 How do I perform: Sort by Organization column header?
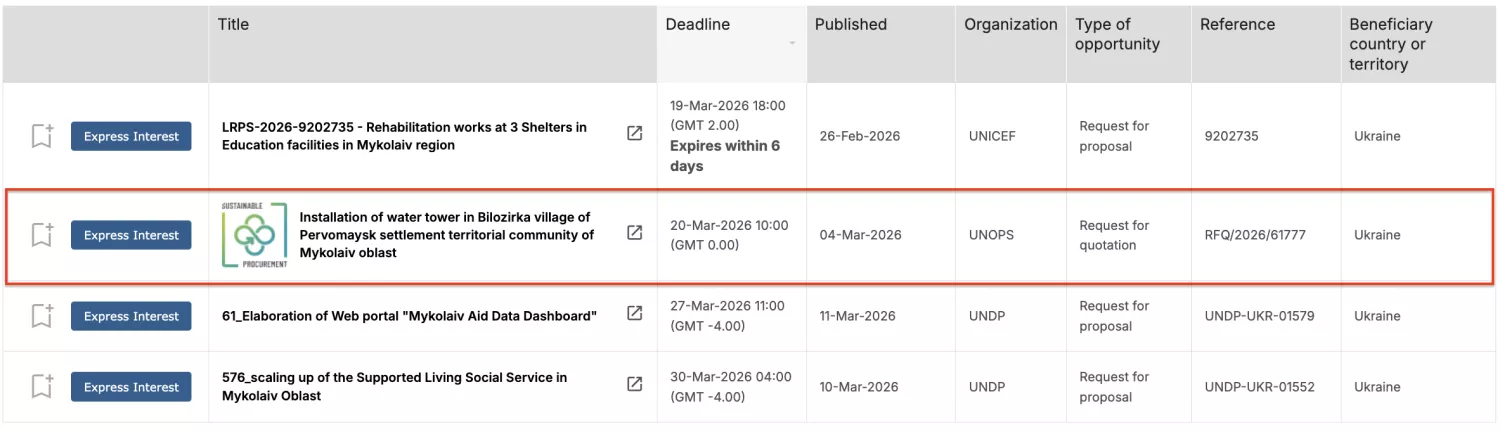point(1010,24)
